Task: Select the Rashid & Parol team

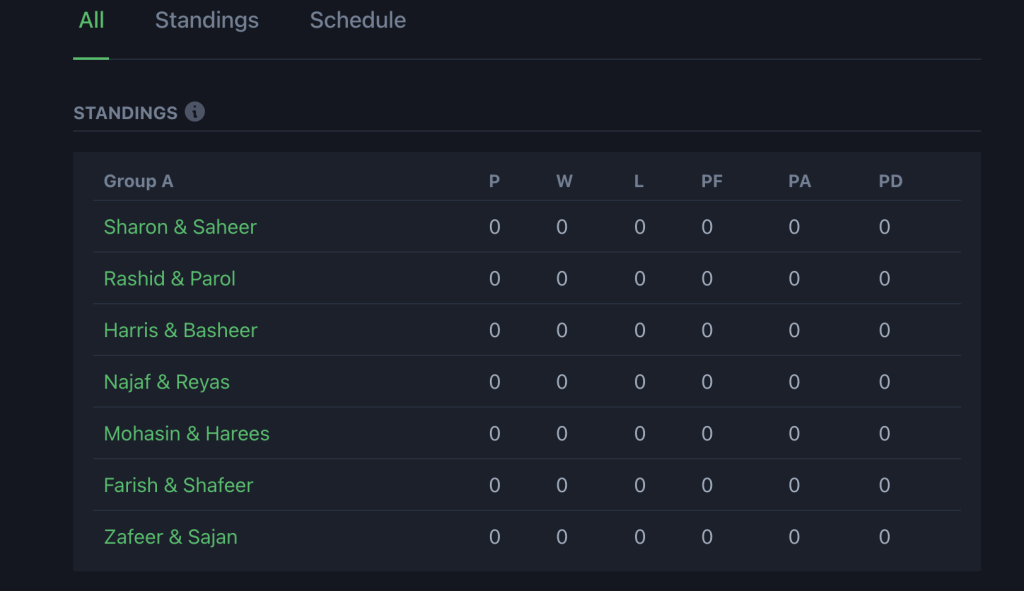Action: (x=170, y=279)
